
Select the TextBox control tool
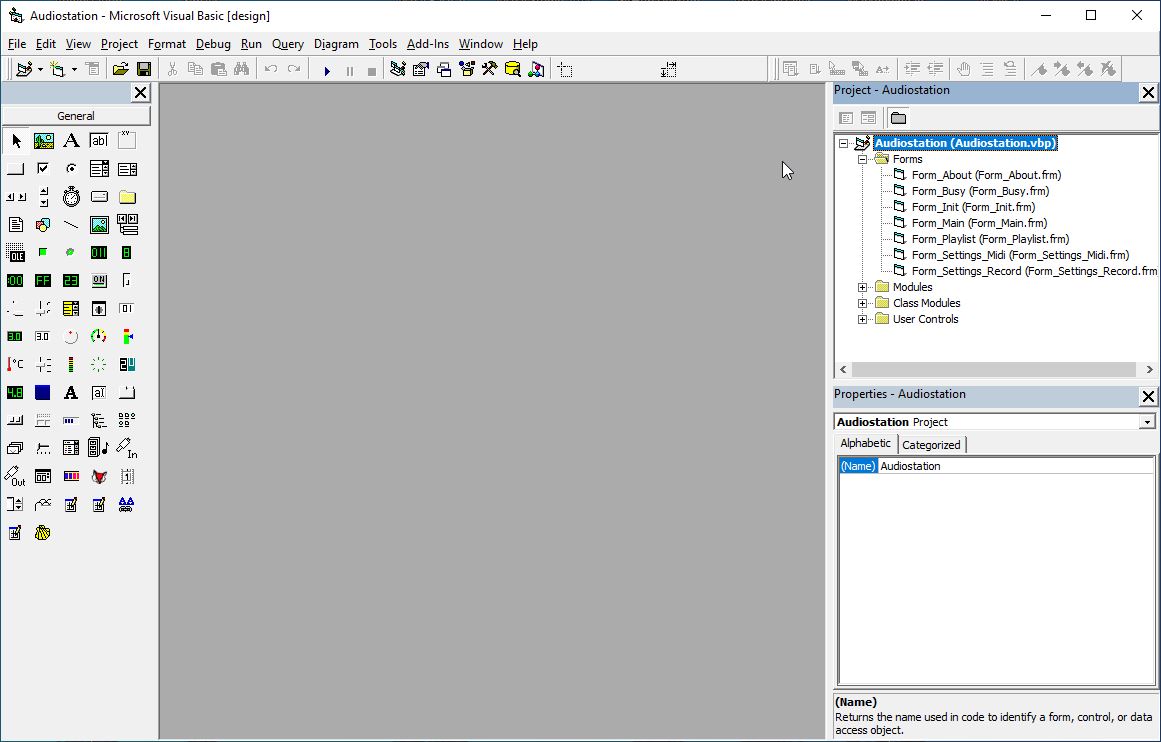[x=99, y=141]
